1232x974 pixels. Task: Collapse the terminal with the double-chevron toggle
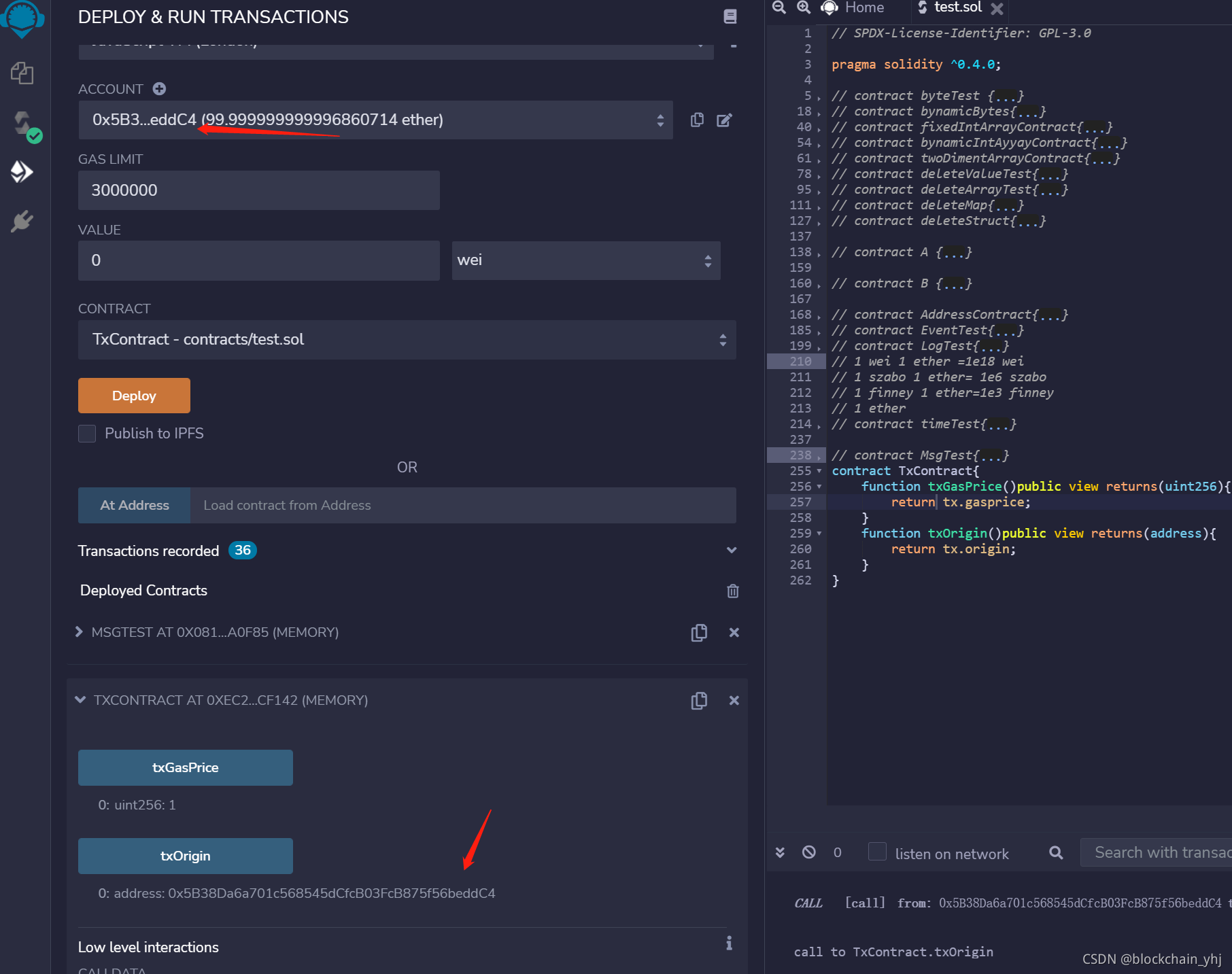coord(781,852)
